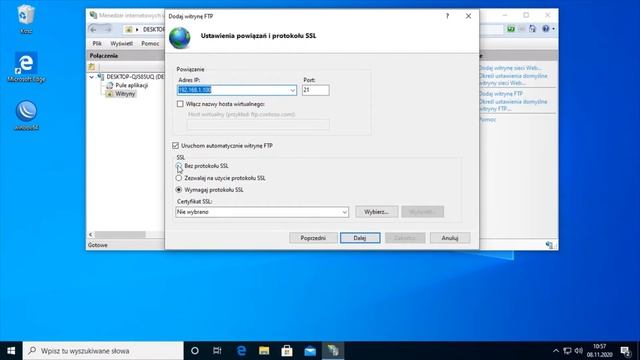
Task: Select the DESKTOP-QJS8SUQ server node
Action: coord(135,77)
